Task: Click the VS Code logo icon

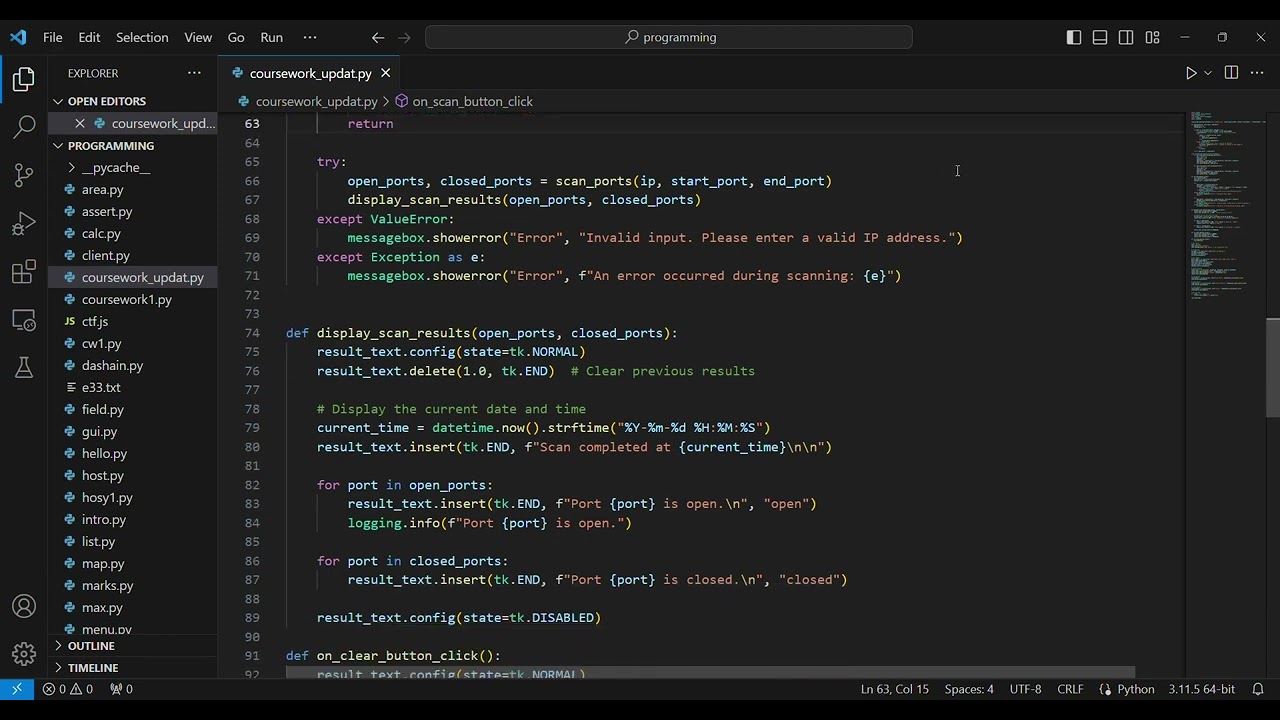Action: 18,37
